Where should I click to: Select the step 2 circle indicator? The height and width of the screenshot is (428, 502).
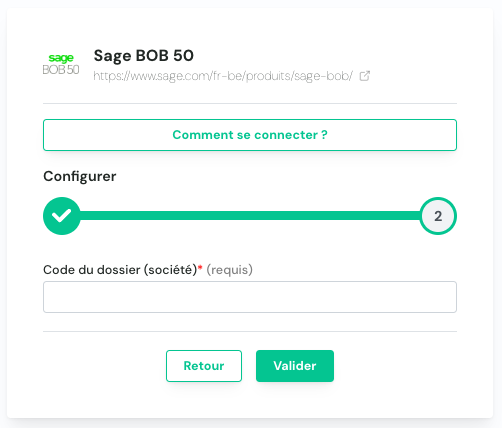click(438, 216)
